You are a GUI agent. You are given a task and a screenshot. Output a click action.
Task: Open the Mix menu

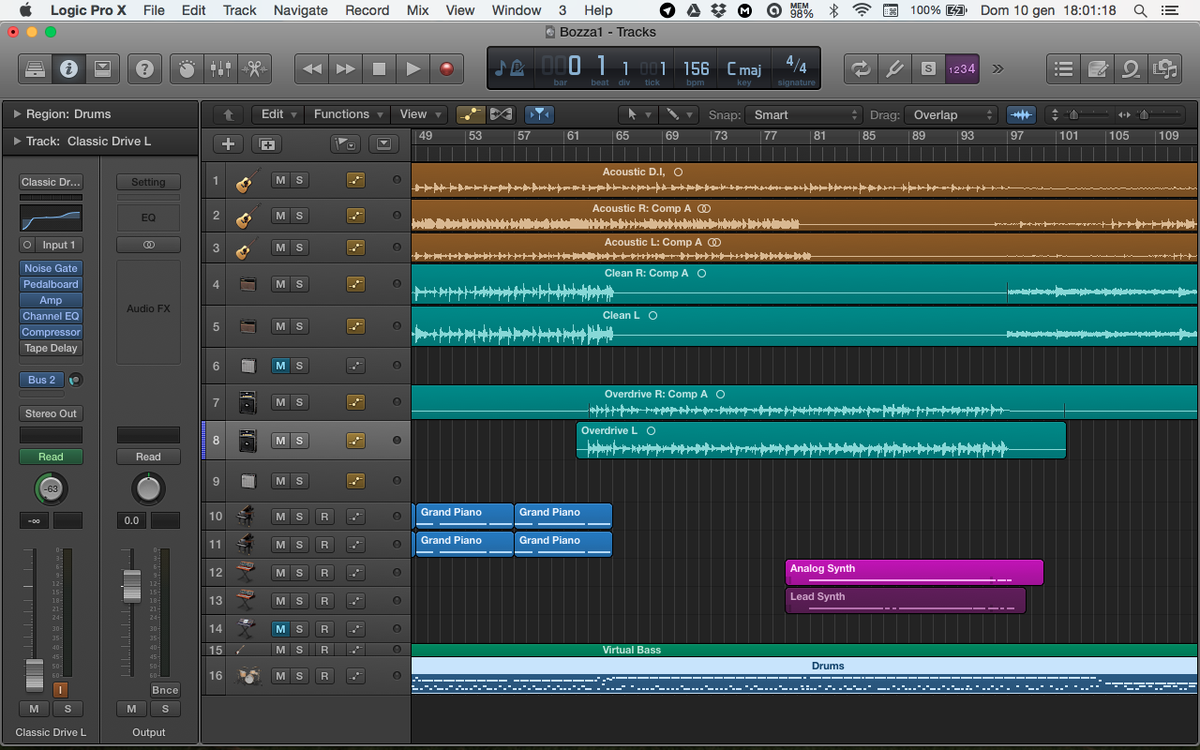tap(418, 10)
